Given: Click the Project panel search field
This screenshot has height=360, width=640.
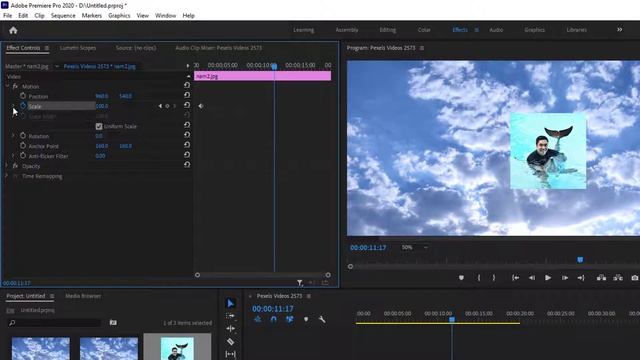Looking at the screenshot, I should (x=54, y=323).
